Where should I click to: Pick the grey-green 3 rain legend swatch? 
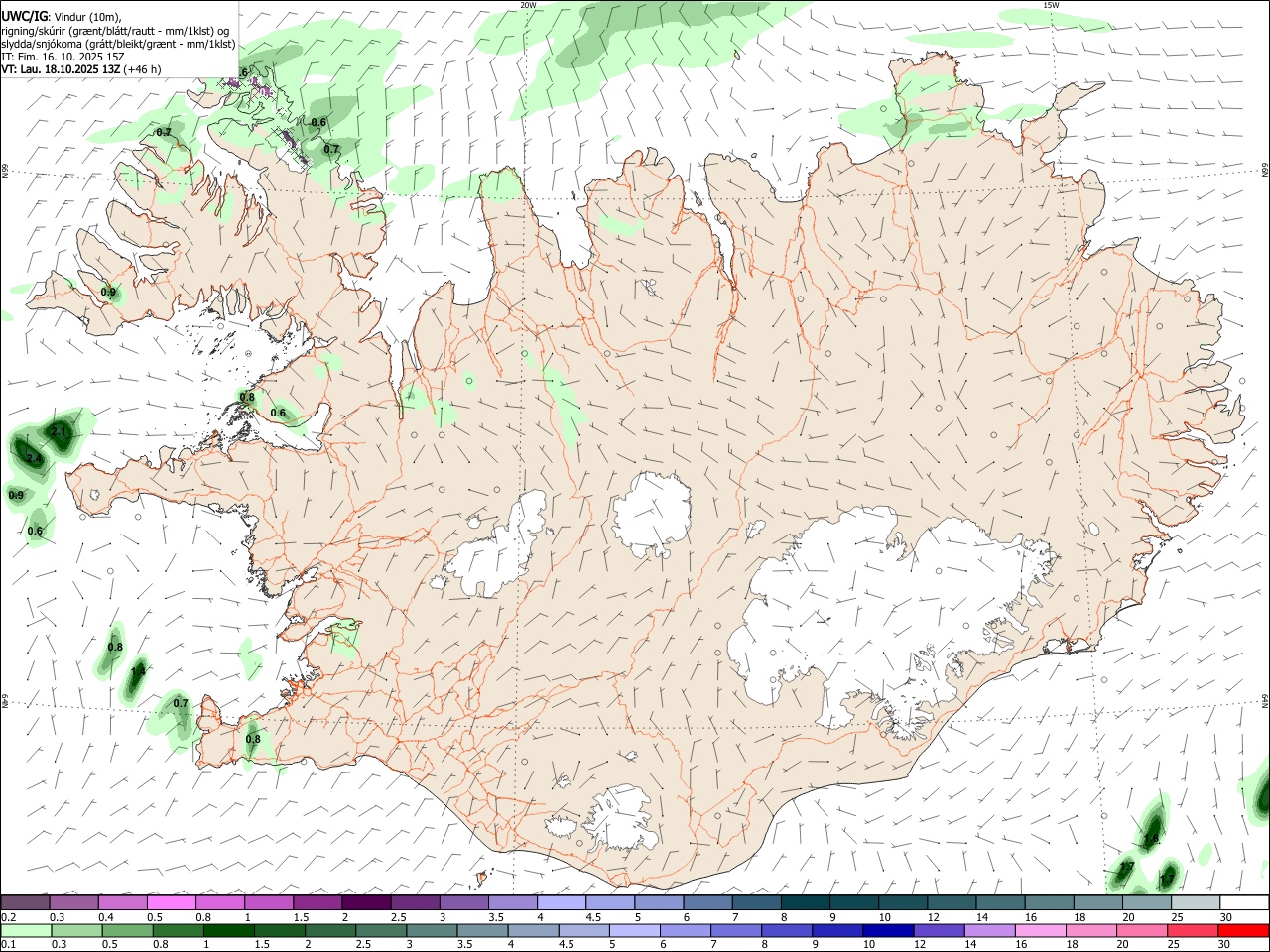(432, 931)
